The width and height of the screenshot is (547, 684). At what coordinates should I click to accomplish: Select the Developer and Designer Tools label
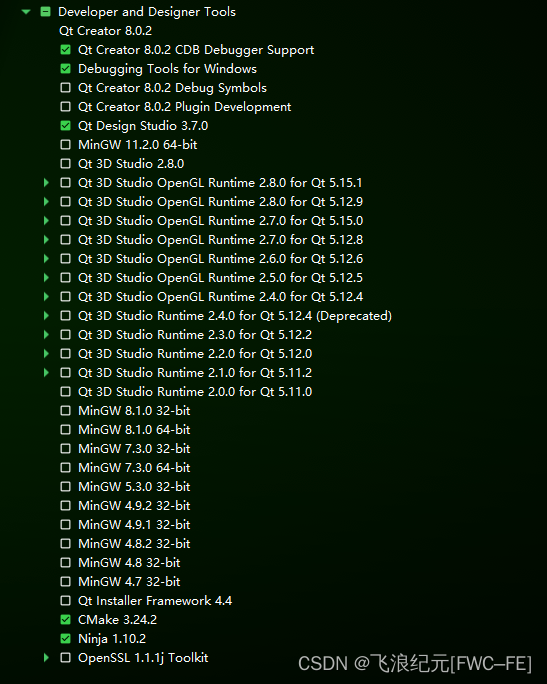(147, 12)
